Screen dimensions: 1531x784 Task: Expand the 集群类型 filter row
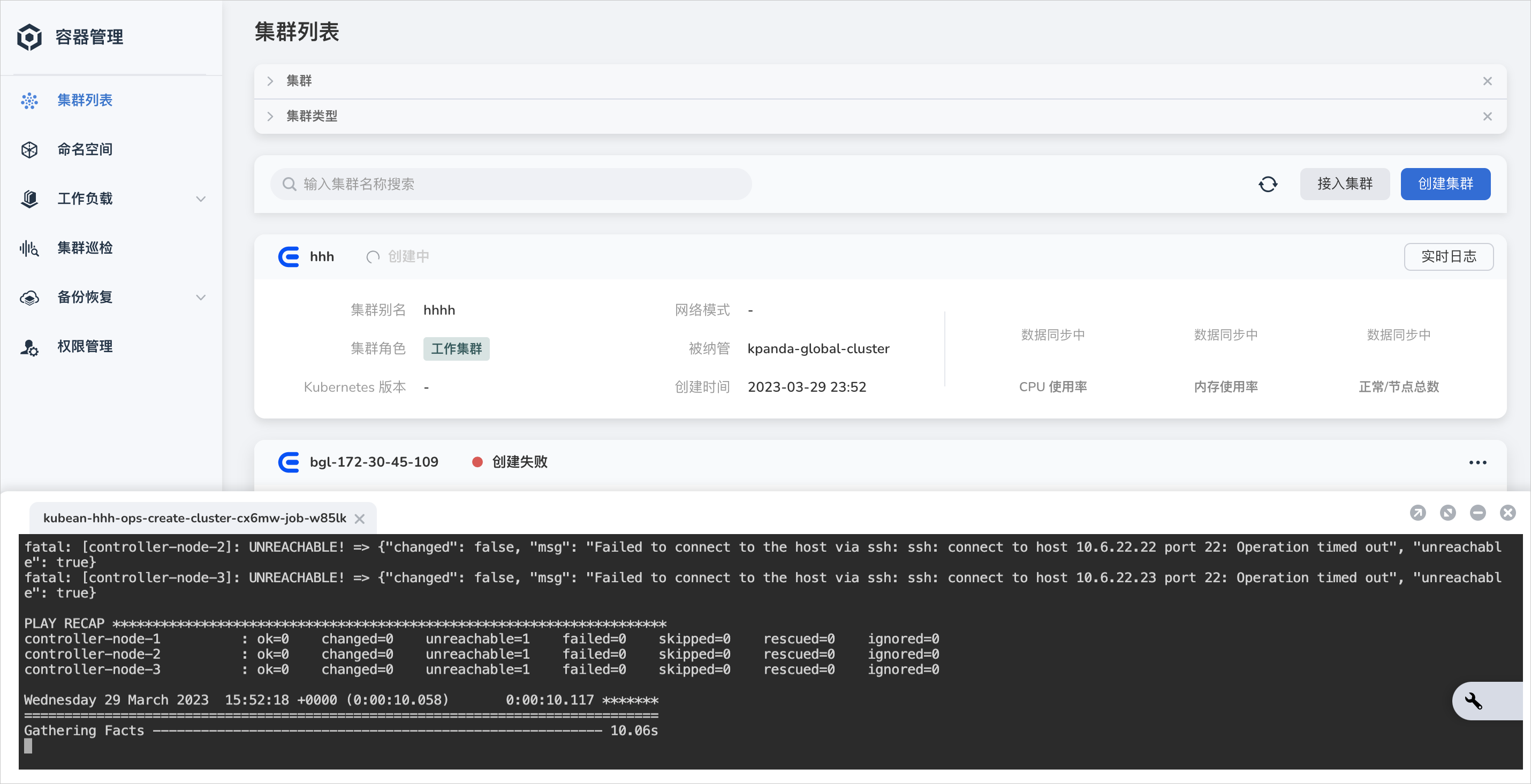tap(270, 117)
